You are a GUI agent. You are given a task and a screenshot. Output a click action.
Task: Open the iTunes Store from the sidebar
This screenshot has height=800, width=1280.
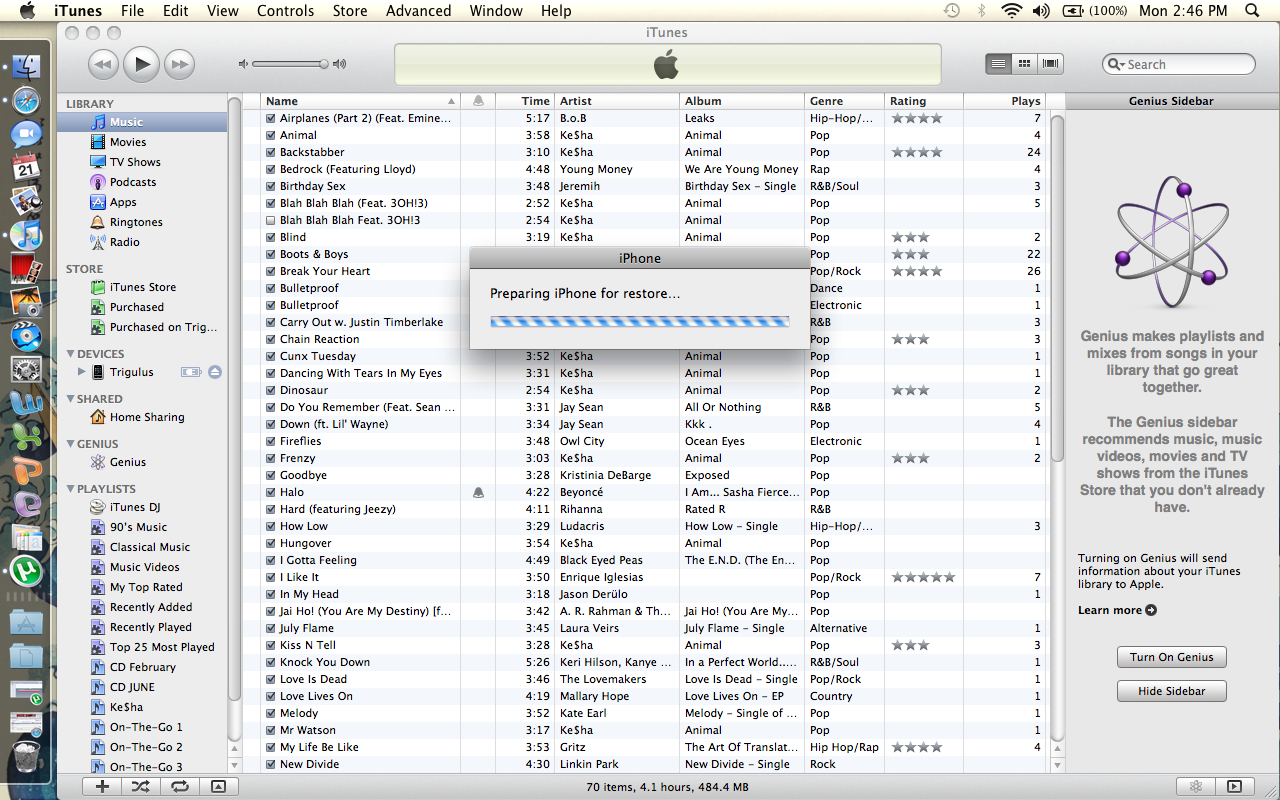point(143,287)
